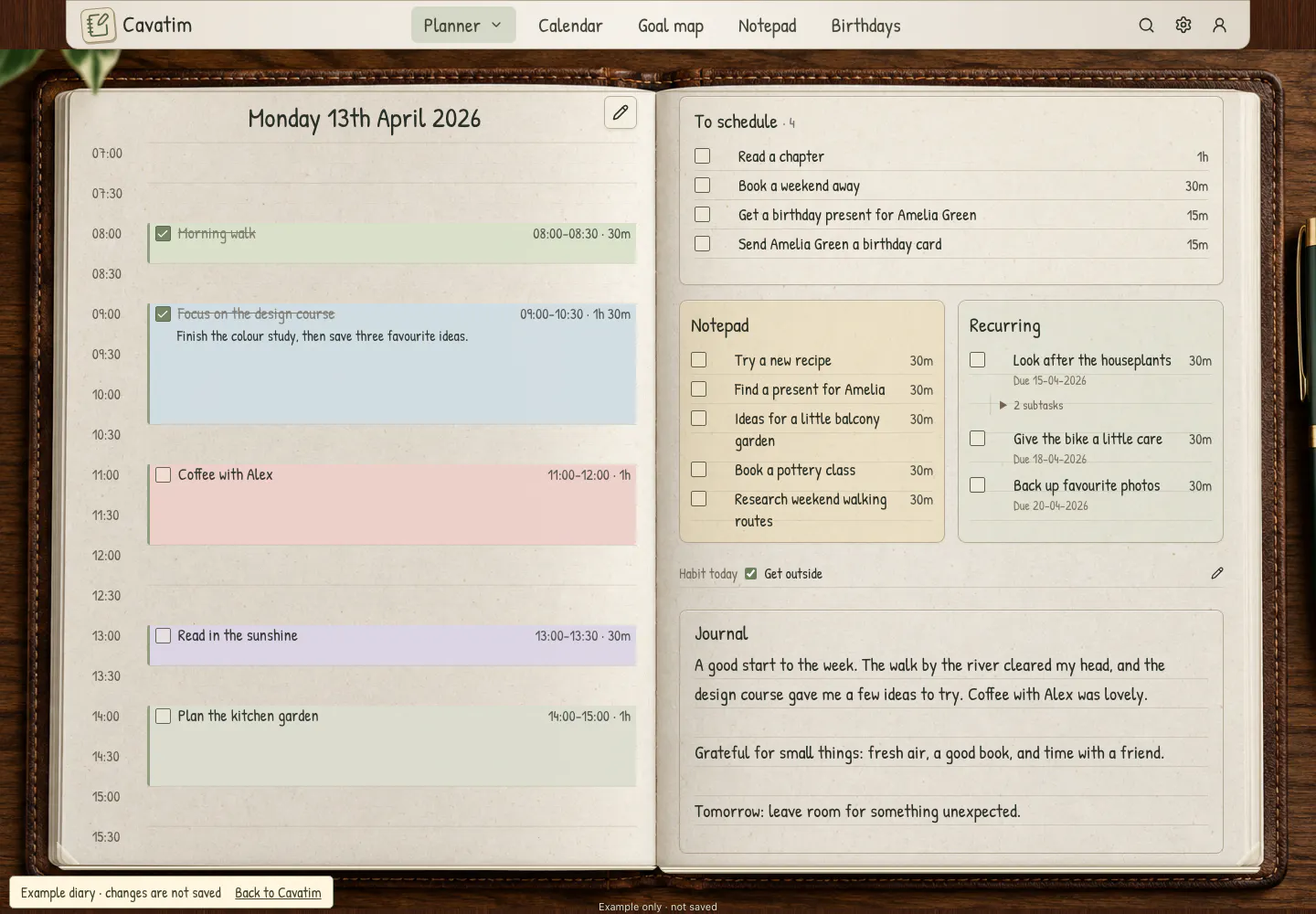This screenshot has width=1316, height=914.
Task: Click the 15:30 time slot label
Action: pos(107,837)
